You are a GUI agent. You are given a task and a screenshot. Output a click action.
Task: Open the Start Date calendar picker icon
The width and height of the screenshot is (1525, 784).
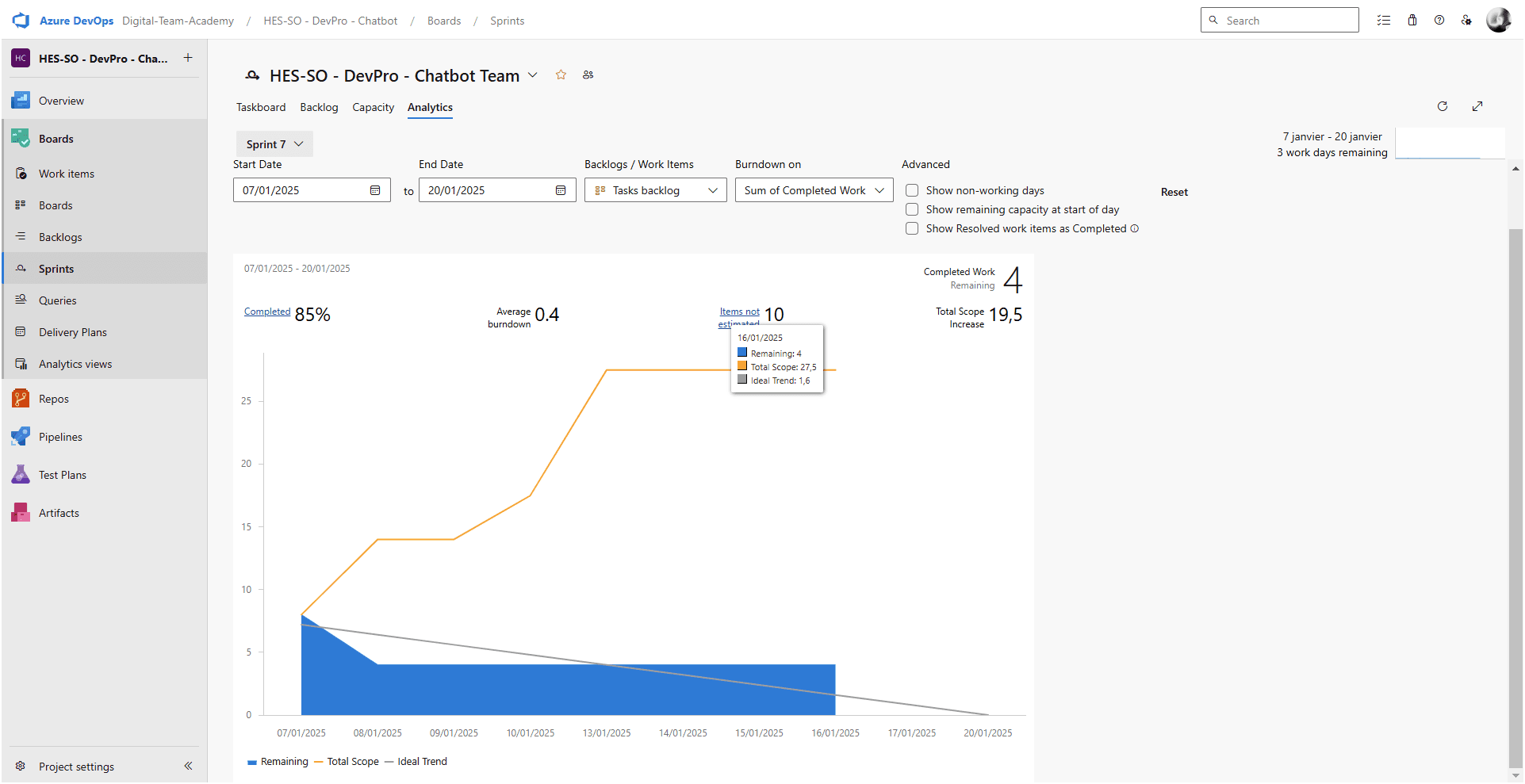375,190
